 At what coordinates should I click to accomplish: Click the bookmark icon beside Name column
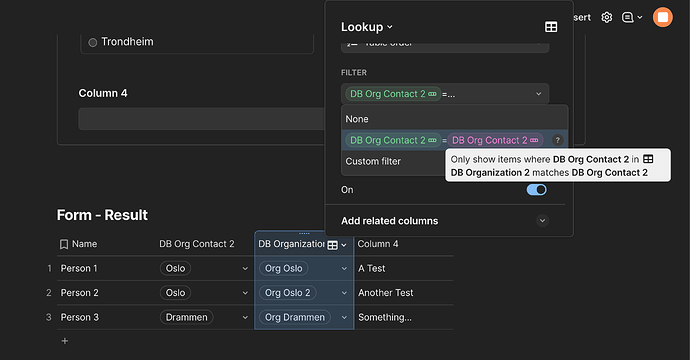64,244
